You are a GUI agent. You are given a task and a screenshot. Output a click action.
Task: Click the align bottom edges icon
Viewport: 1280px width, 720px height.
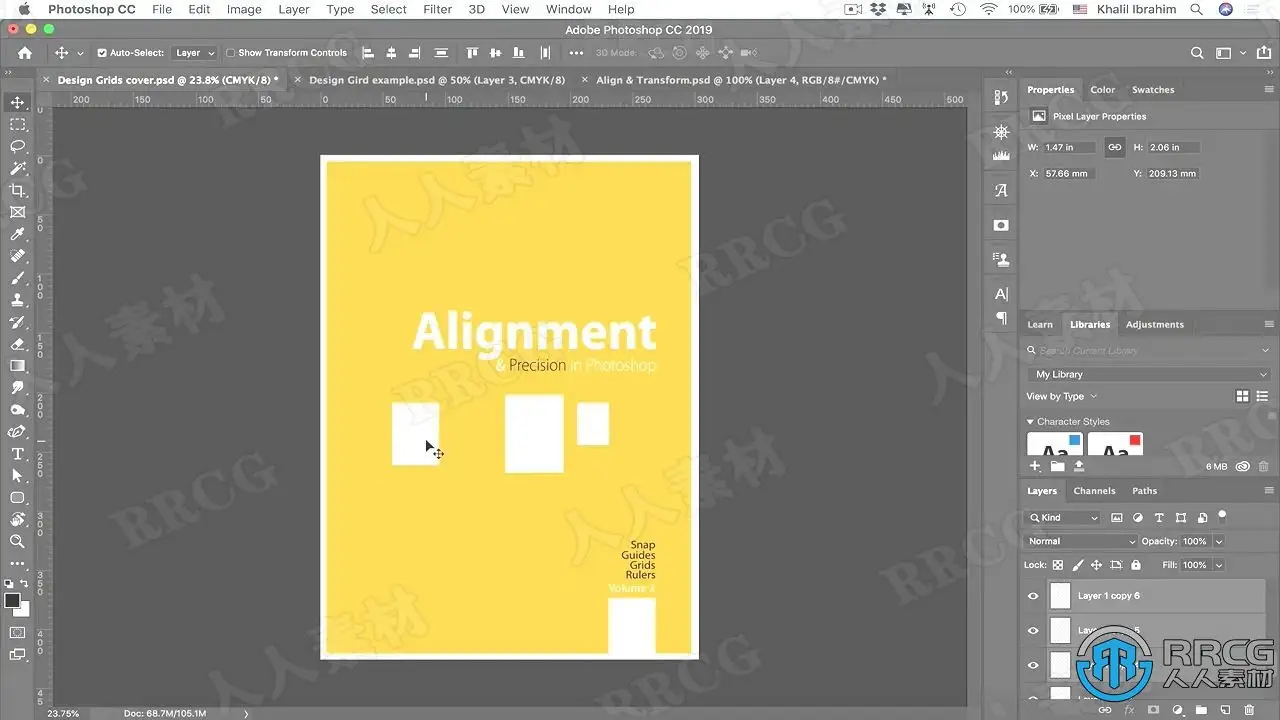coord(518,53)
